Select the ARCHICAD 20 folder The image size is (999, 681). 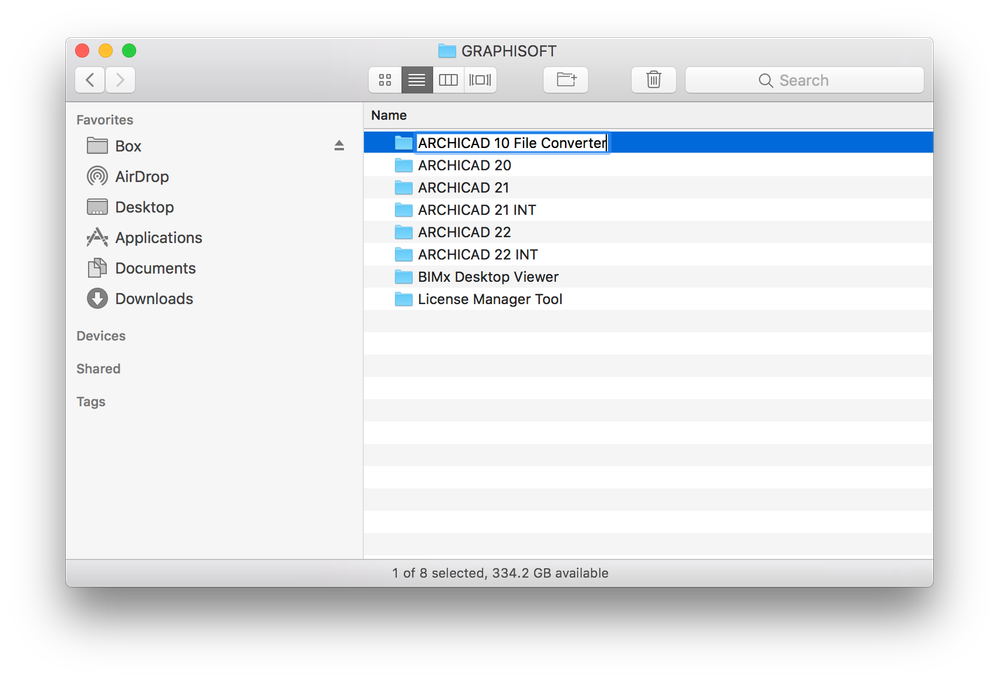(648, 165)
